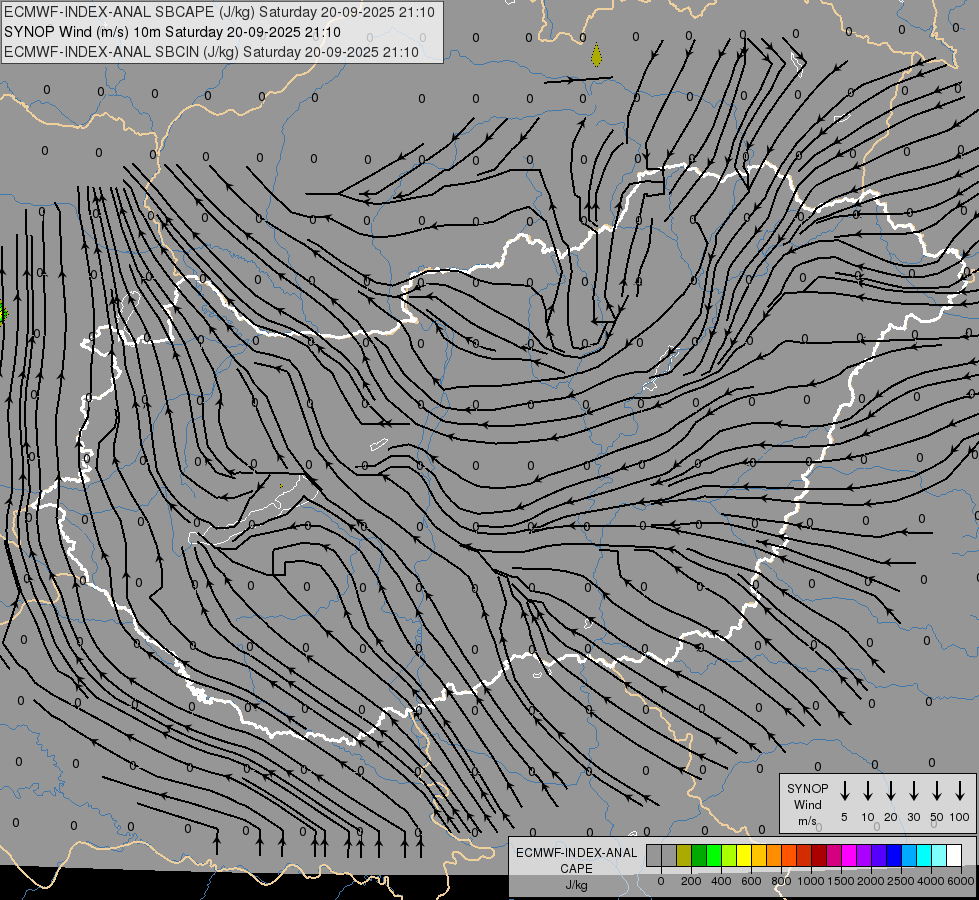Click the 100 m/s wind arrow in legend
979x900 pixels.
coord(960,790)
